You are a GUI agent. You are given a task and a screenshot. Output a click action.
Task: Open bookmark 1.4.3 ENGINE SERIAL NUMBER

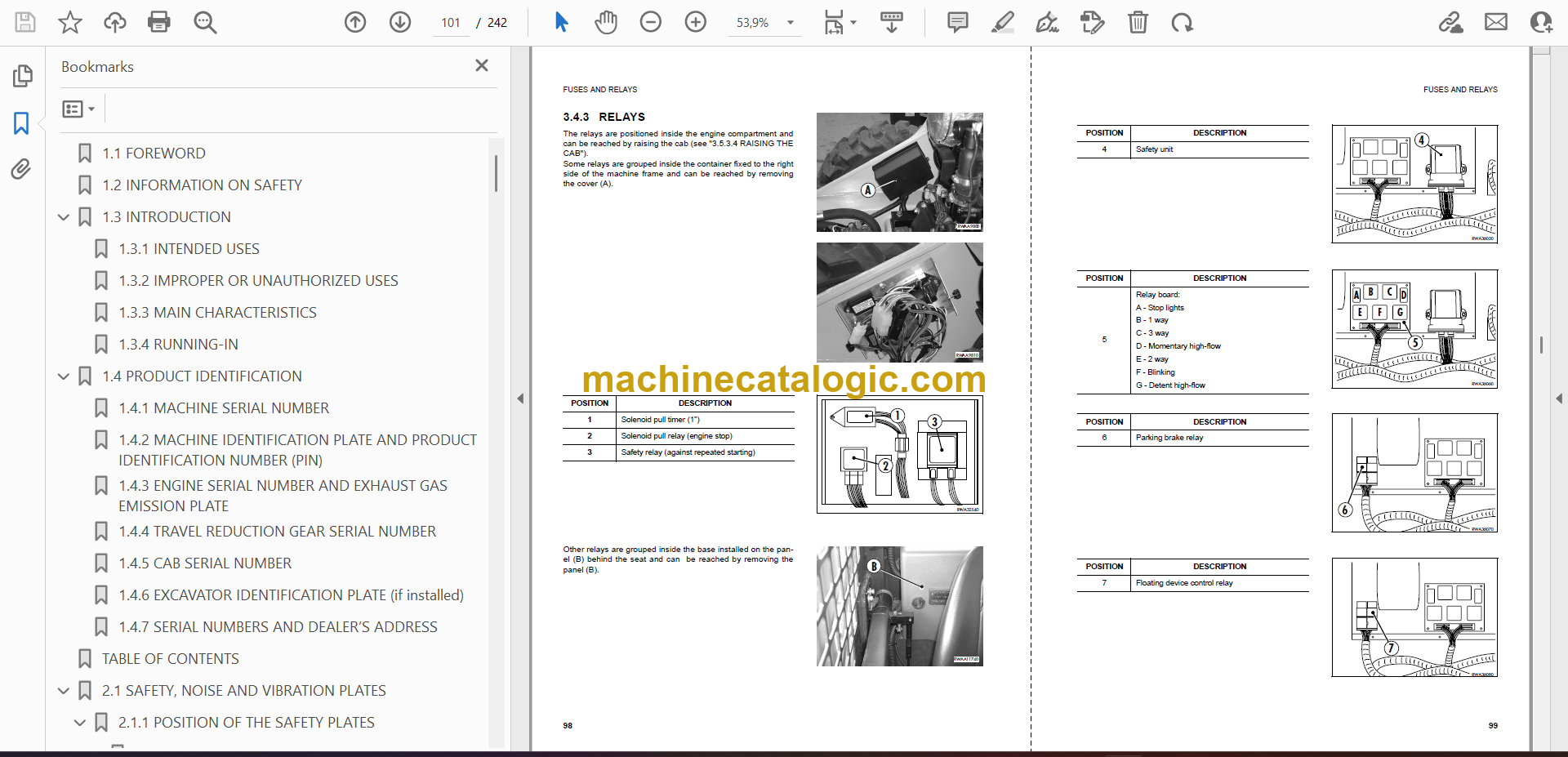tap(283, 496)
